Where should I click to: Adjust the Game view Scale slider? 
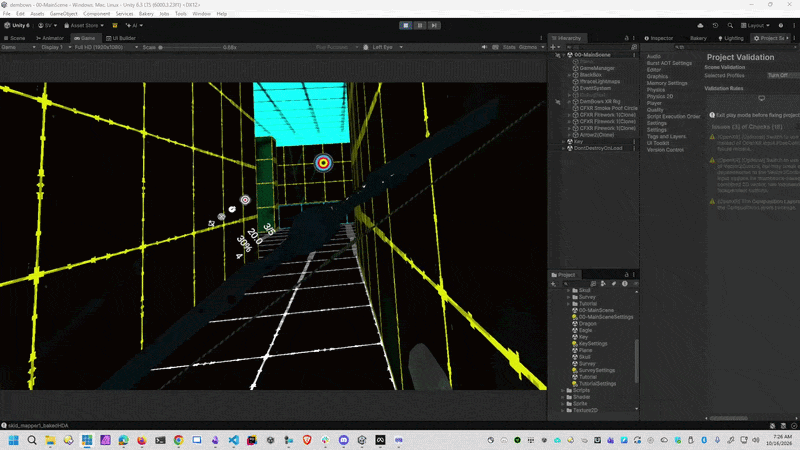click(x=190, y=47)
